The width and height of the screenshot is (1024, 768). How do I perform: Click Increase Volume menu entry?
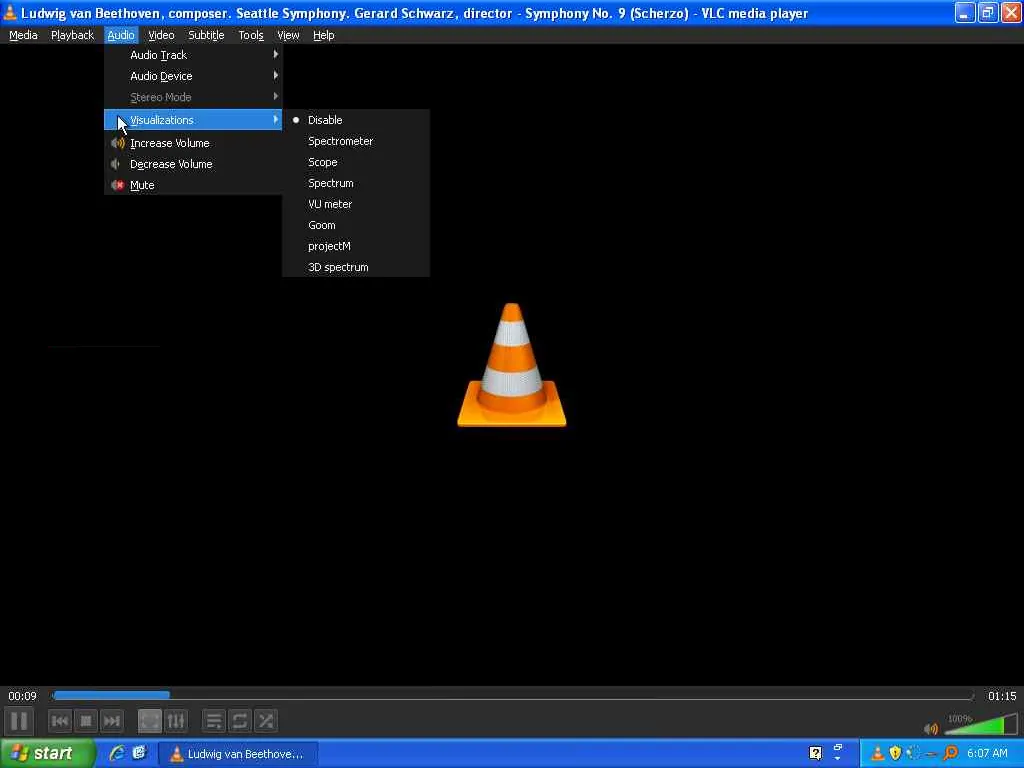[193, 143]
